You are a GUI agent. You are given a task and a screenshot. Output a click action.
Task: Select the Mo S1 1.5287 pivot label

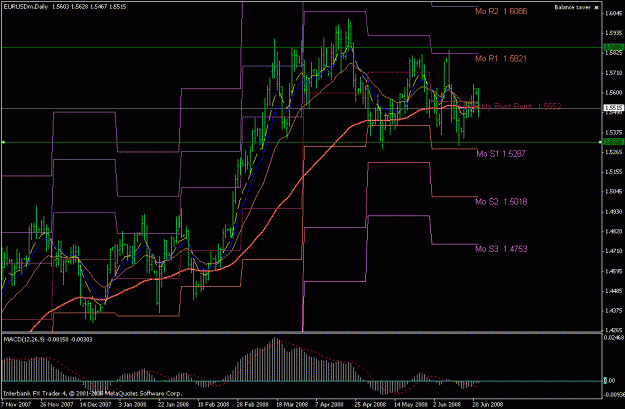point(501,153)
